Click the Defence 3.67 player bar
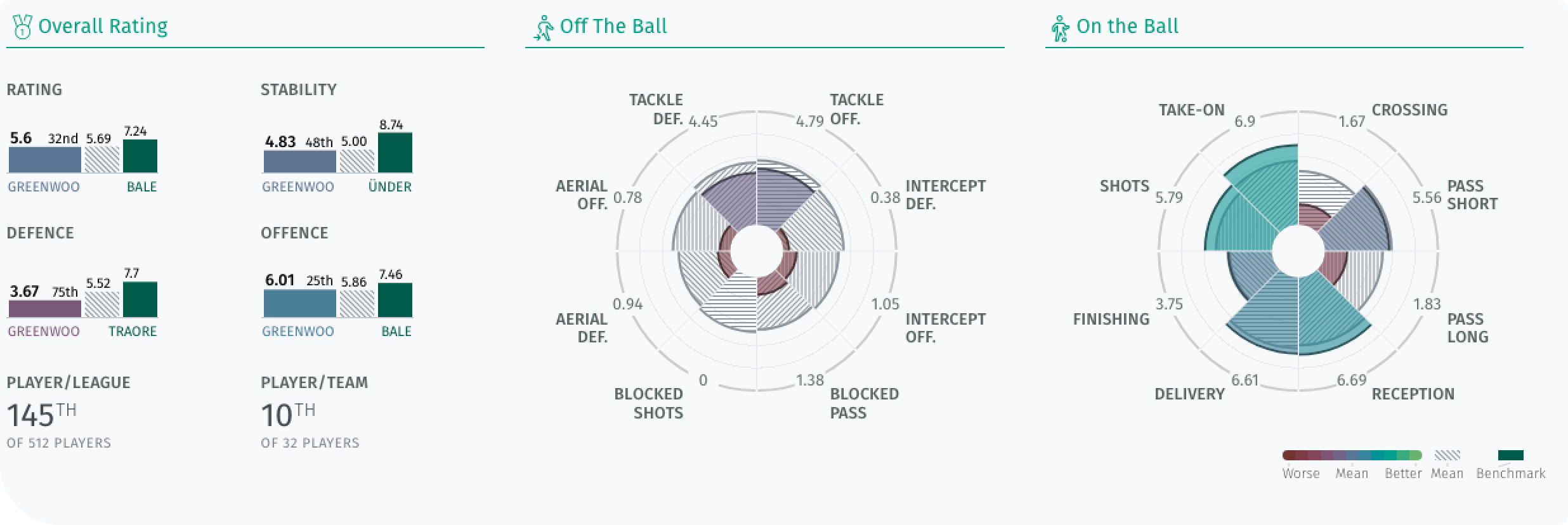This screenshot has width=1568, height=525. [44, 308]
